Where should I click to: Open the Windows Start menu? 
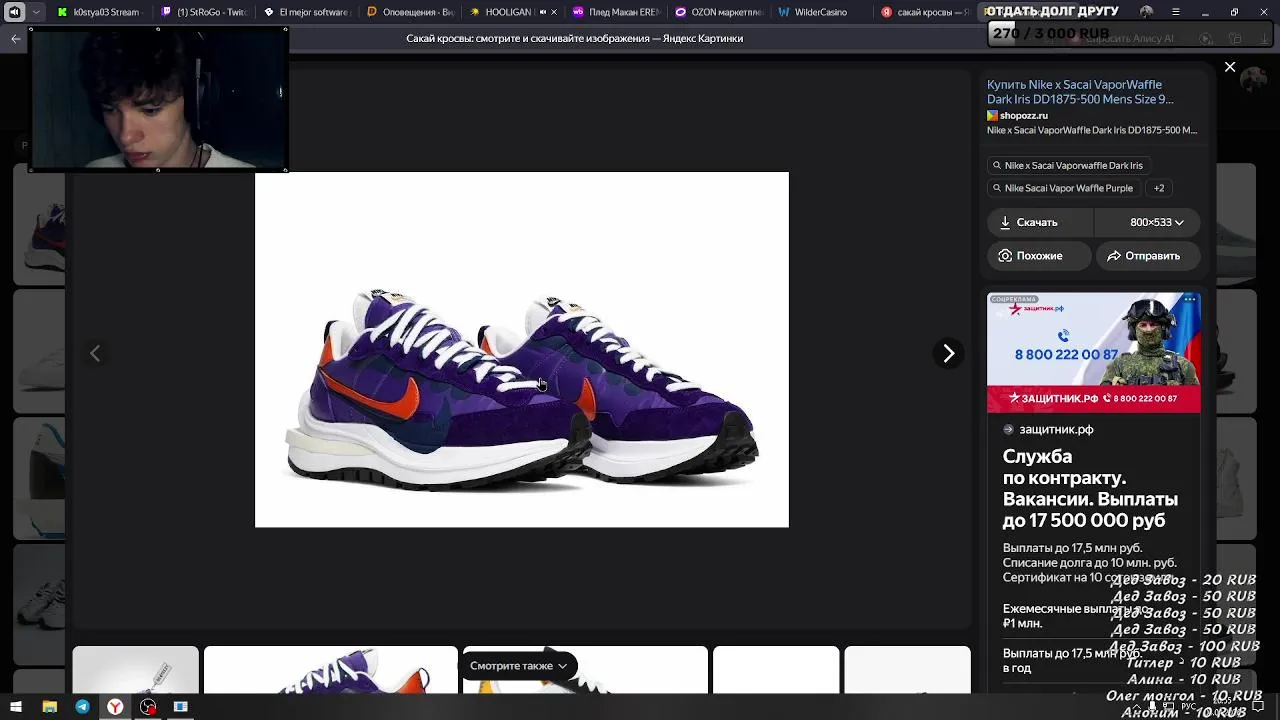(16, 707)
